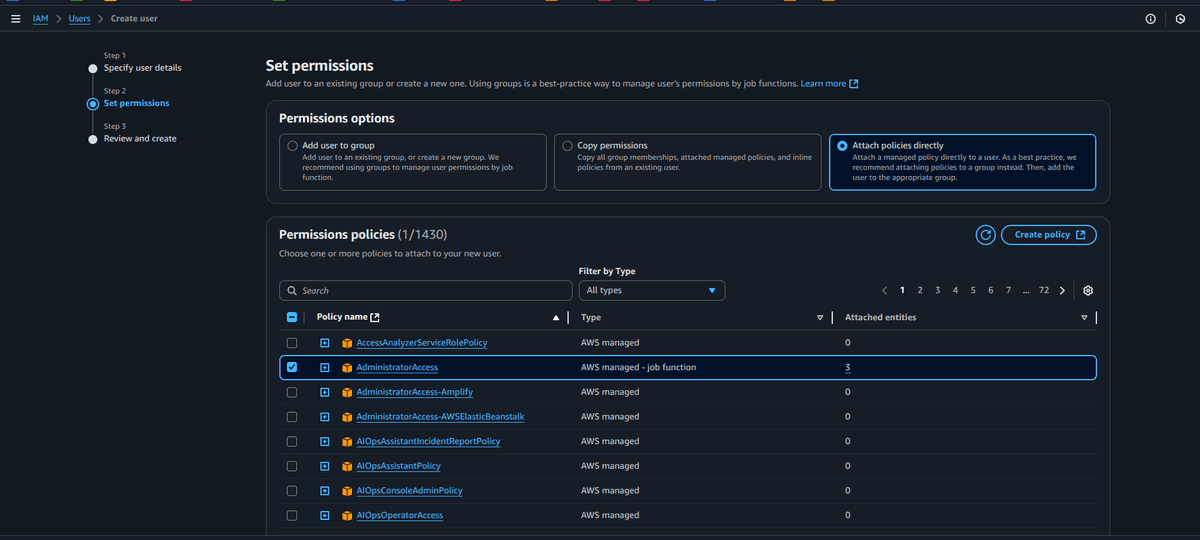The width and height of the screenshot is (1200, 540).
Task: Click the orange policy icon for AdministratorAccess-Amplify
Action: 347,392
